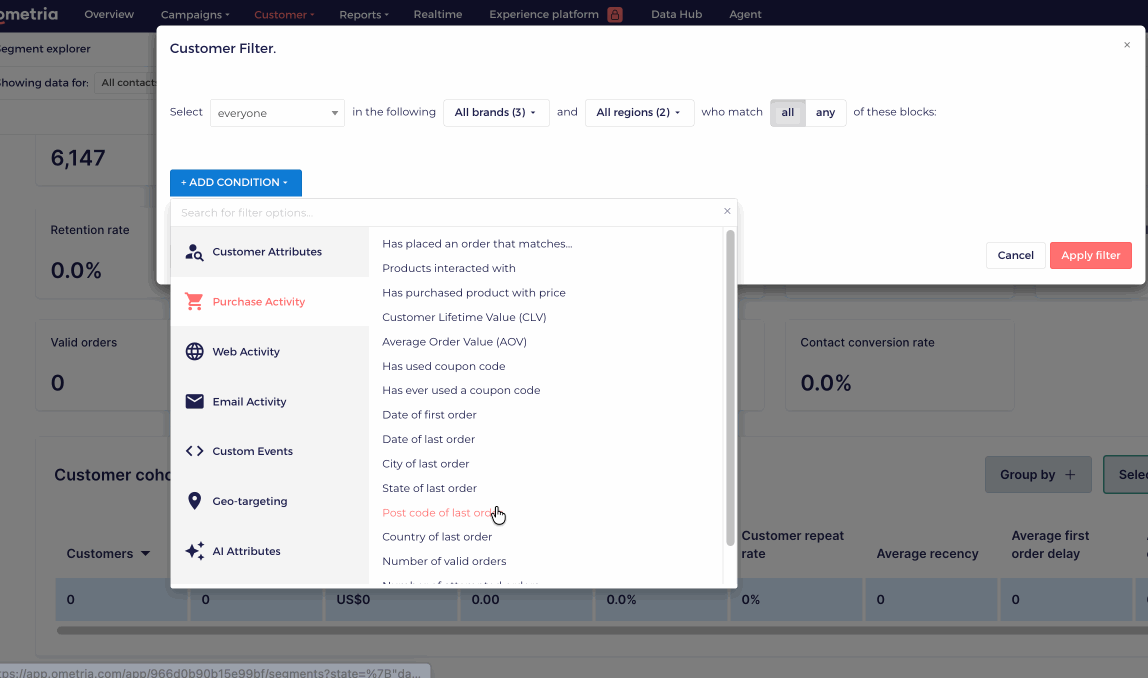This screenshot has height=678, width=1148.
Task: Open the Reports menu in the navbar
Action: pos(364,15)
